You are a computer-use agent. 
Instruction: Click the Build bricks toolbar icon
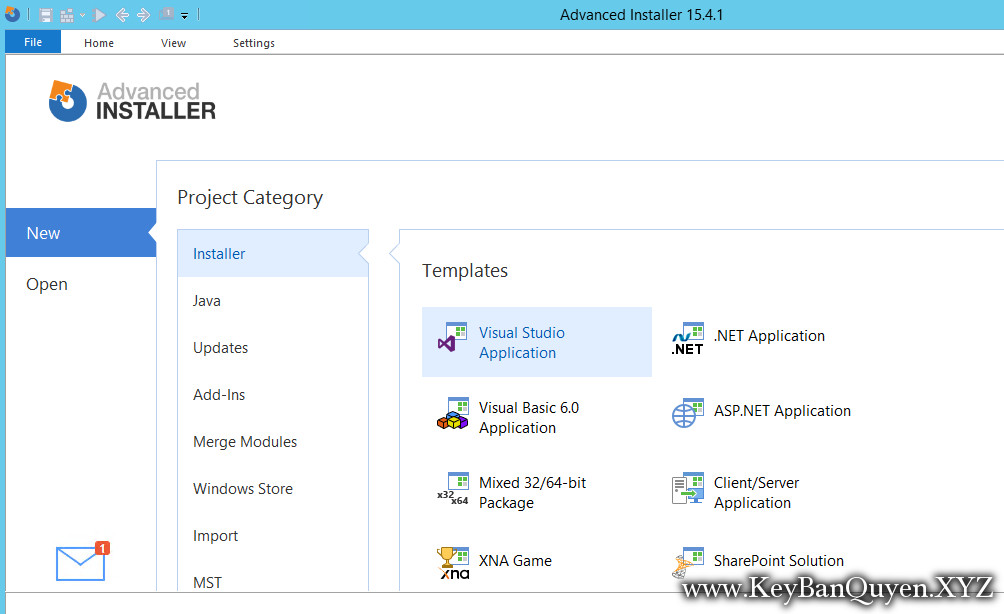(x=67, y=15)
